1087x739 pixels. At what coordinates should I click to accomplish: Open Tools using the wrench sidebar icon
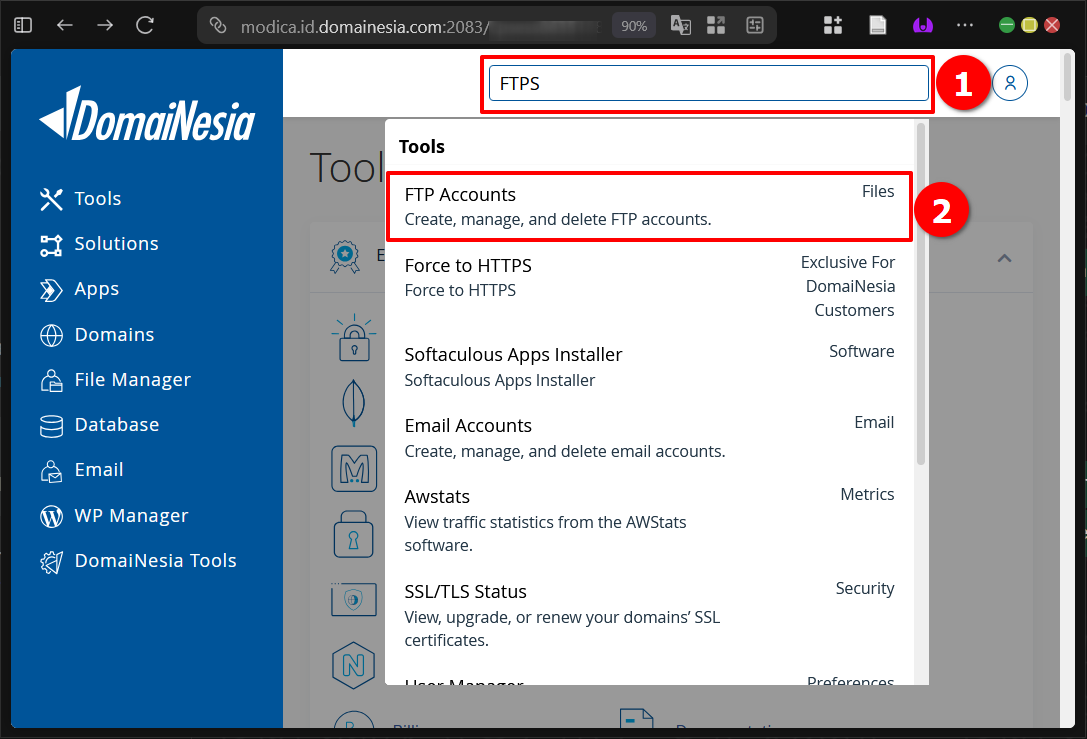click(49, 198)
